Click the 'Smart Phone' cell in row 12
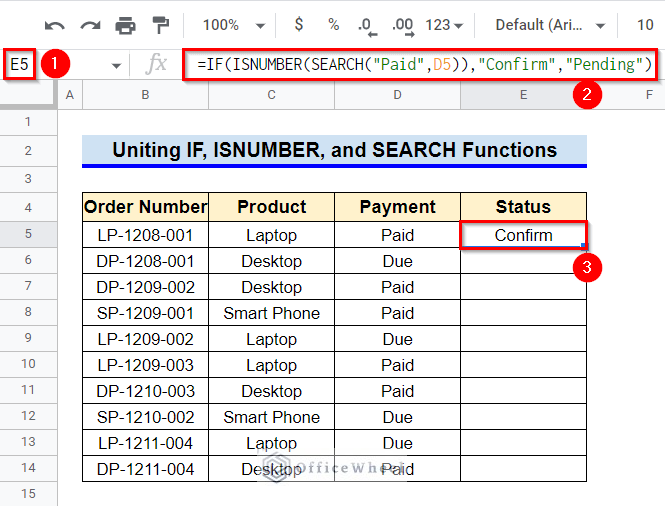 (271, 417)
